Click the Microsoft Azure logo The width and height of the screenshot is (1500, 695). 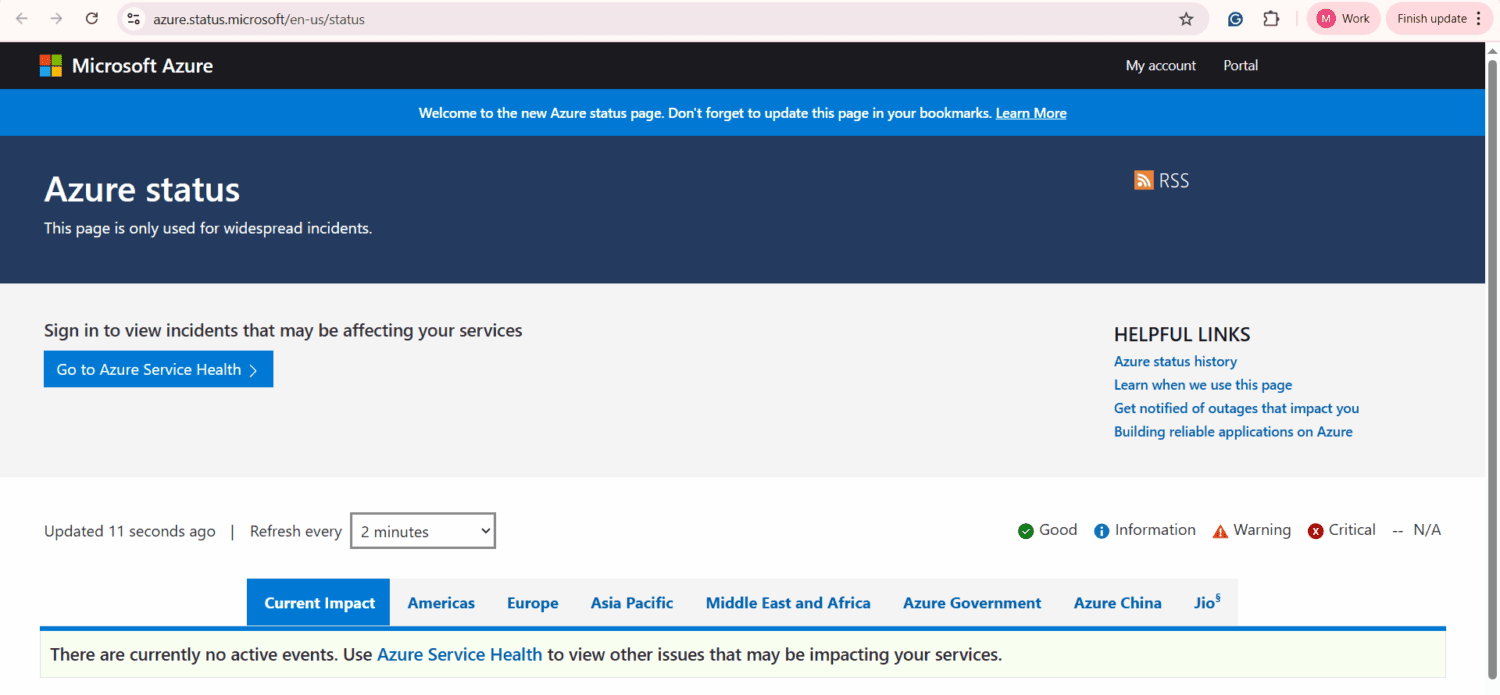tap(125, 65)
